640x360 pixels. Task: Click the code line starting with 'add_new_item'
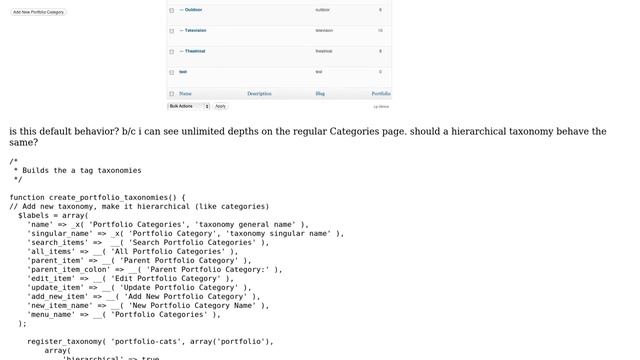pos(144,296)
